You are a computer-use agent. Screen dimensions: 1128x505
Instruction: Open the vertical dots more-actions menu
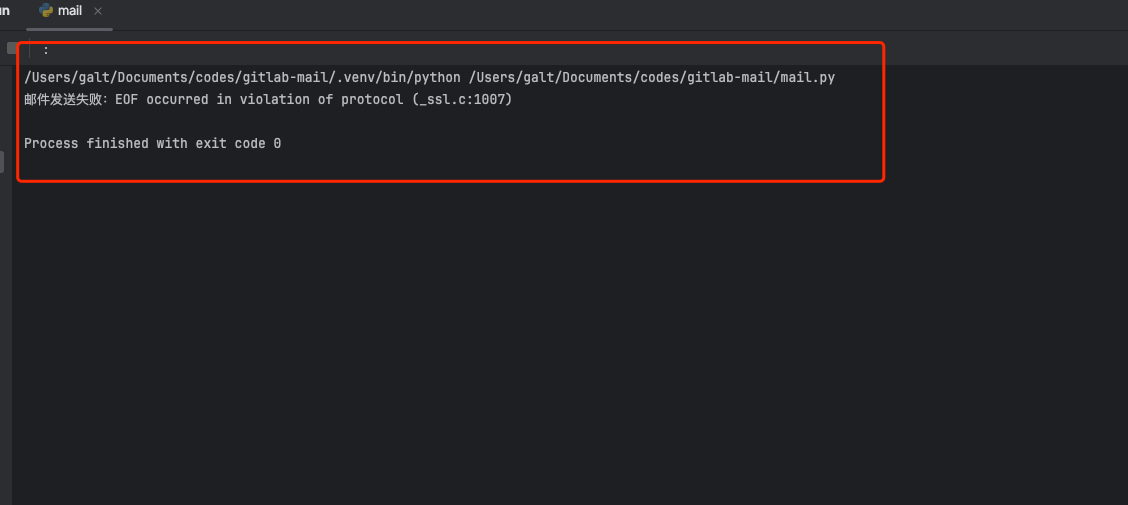45,48
